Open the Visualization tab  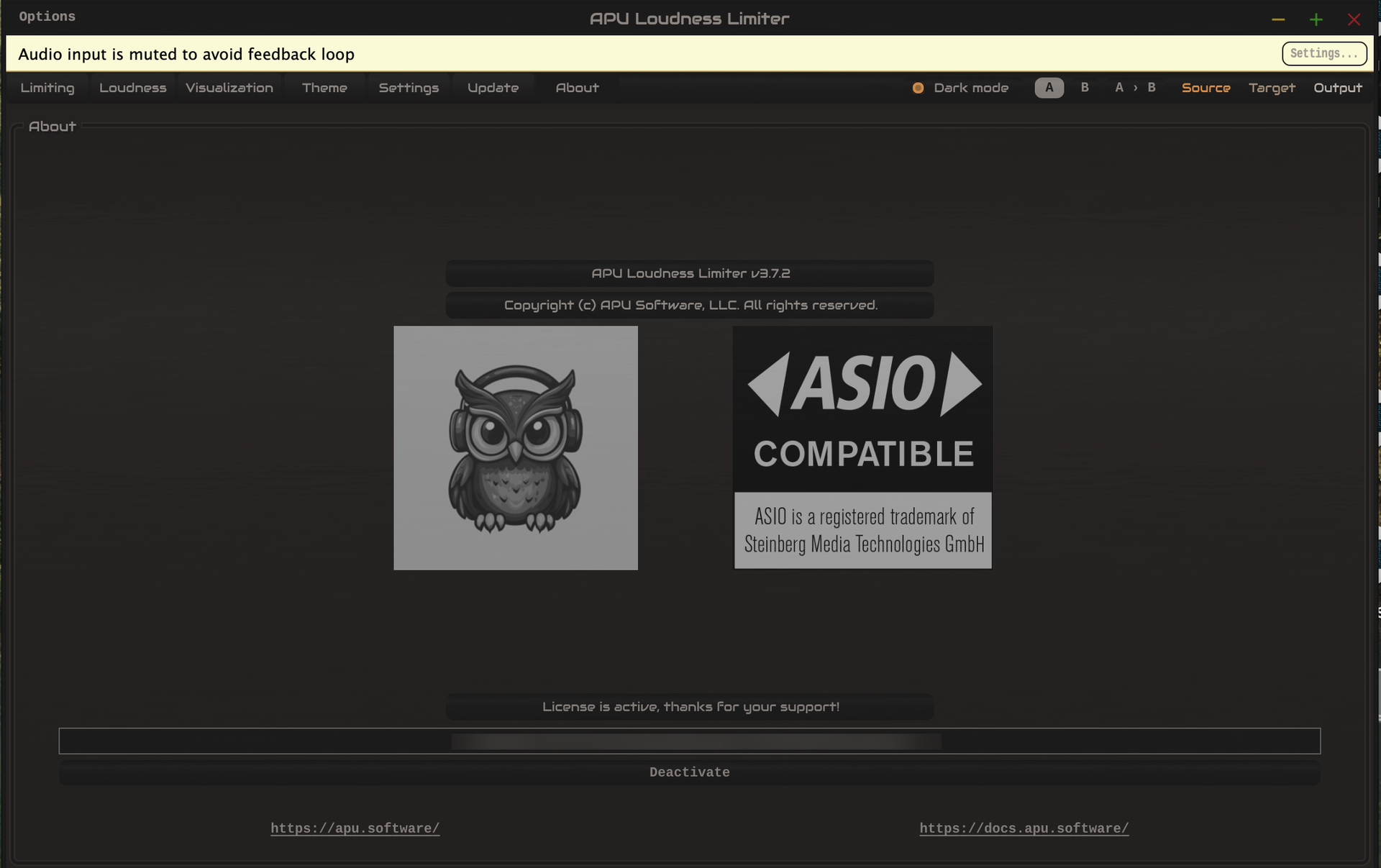click(x=229, y=88)
